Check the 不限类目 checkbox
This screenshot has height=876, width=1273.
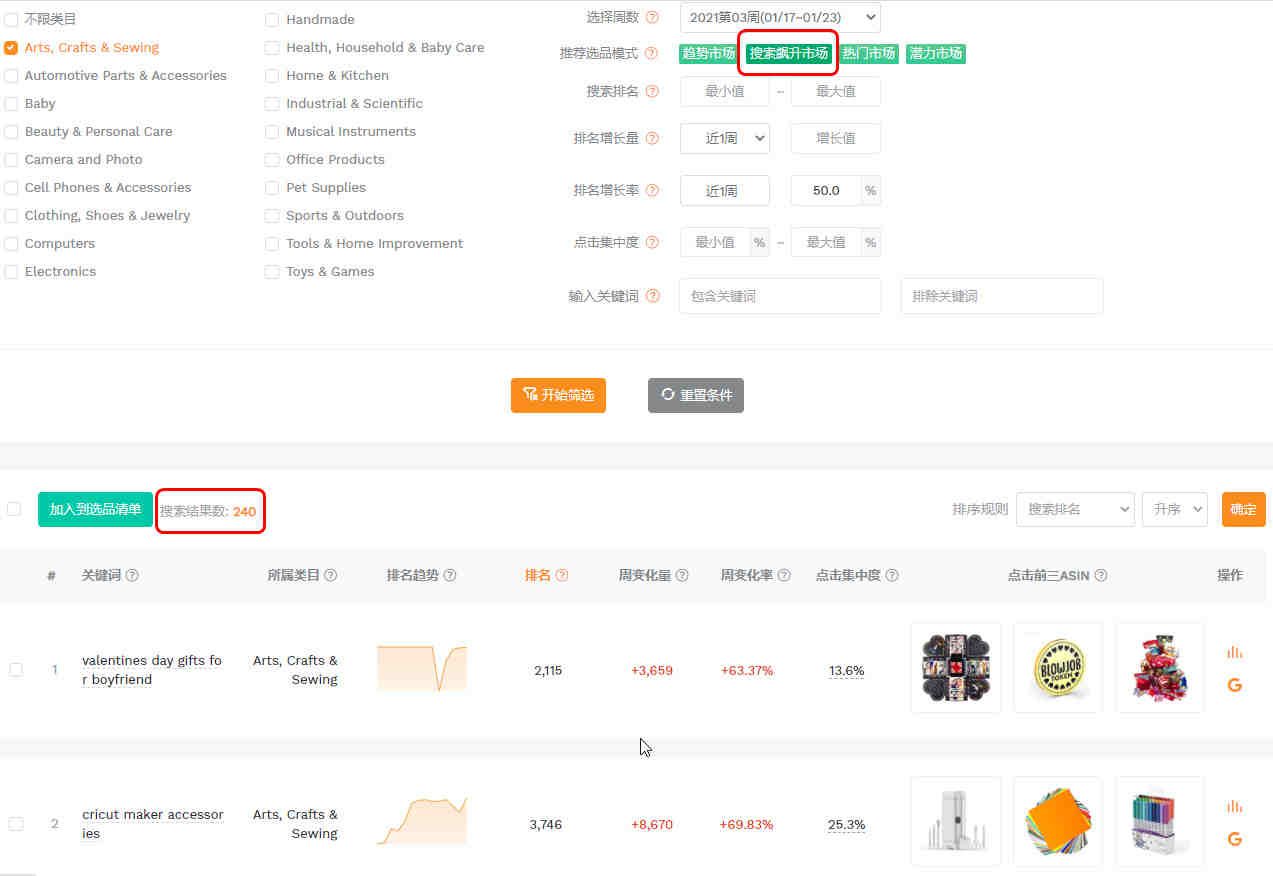[x=11, y=19]
